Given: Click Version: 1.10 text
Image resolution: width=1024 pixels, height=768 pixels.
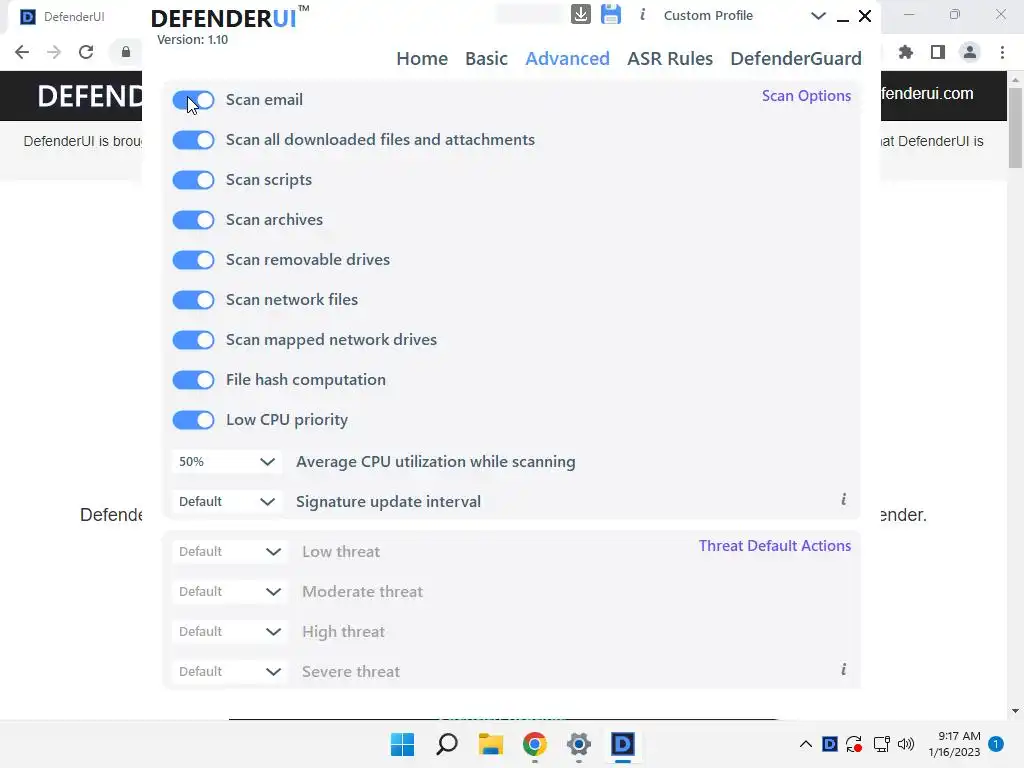Looking at the screenshot, I should (x=193, y=40).
